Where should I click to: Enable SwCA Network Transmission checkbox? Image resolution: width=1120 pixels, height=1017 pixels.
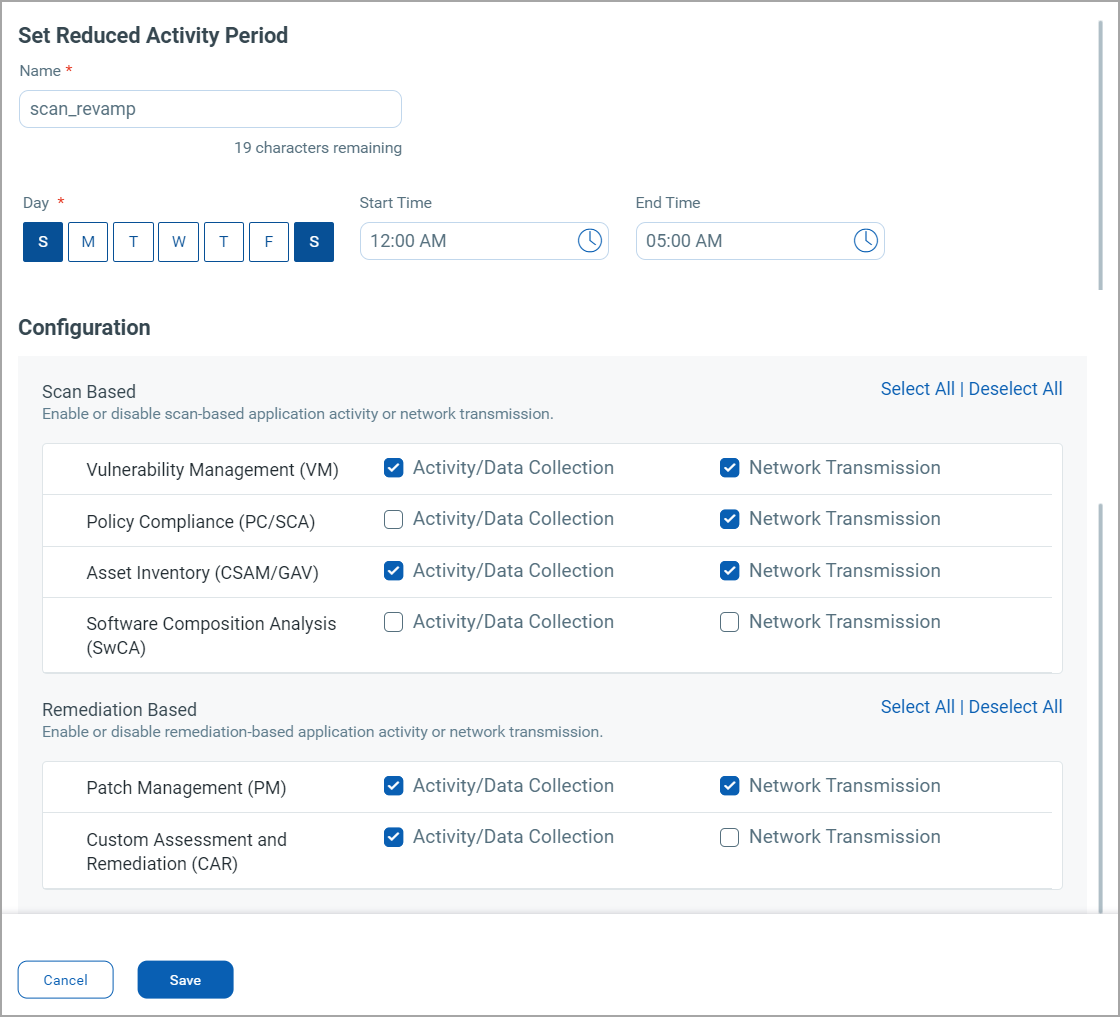(730, 622)
